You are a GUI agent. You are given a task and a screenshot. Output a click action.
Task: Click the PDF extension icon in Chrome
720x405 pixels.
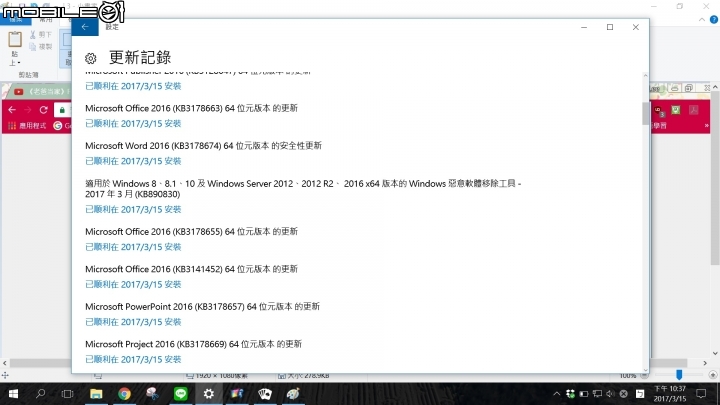(x=693, y=110)
